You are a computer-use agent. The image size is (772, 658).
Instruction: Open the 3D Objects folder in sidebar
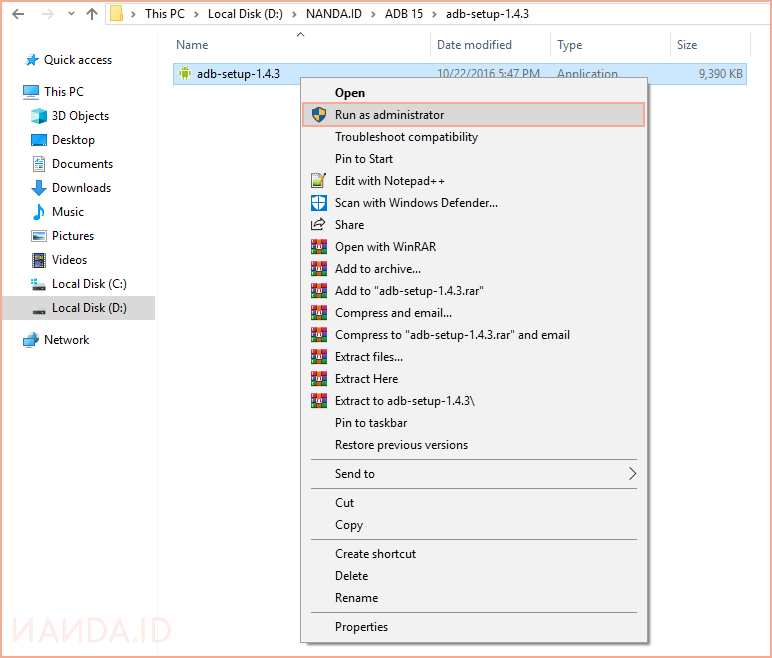[80, 116]
